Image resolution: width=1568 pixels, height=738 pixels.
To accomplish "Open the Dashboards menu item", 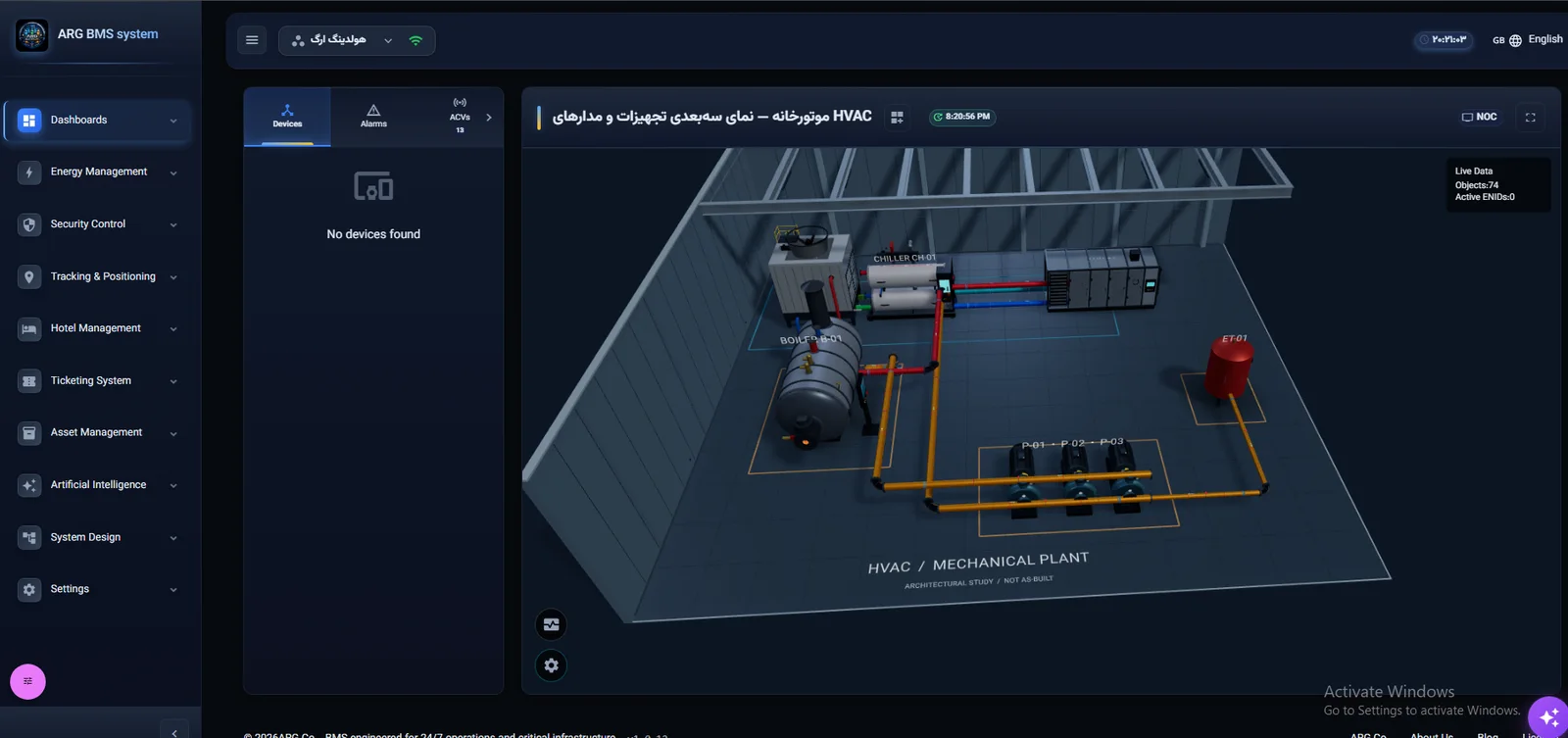I will 98,121.
